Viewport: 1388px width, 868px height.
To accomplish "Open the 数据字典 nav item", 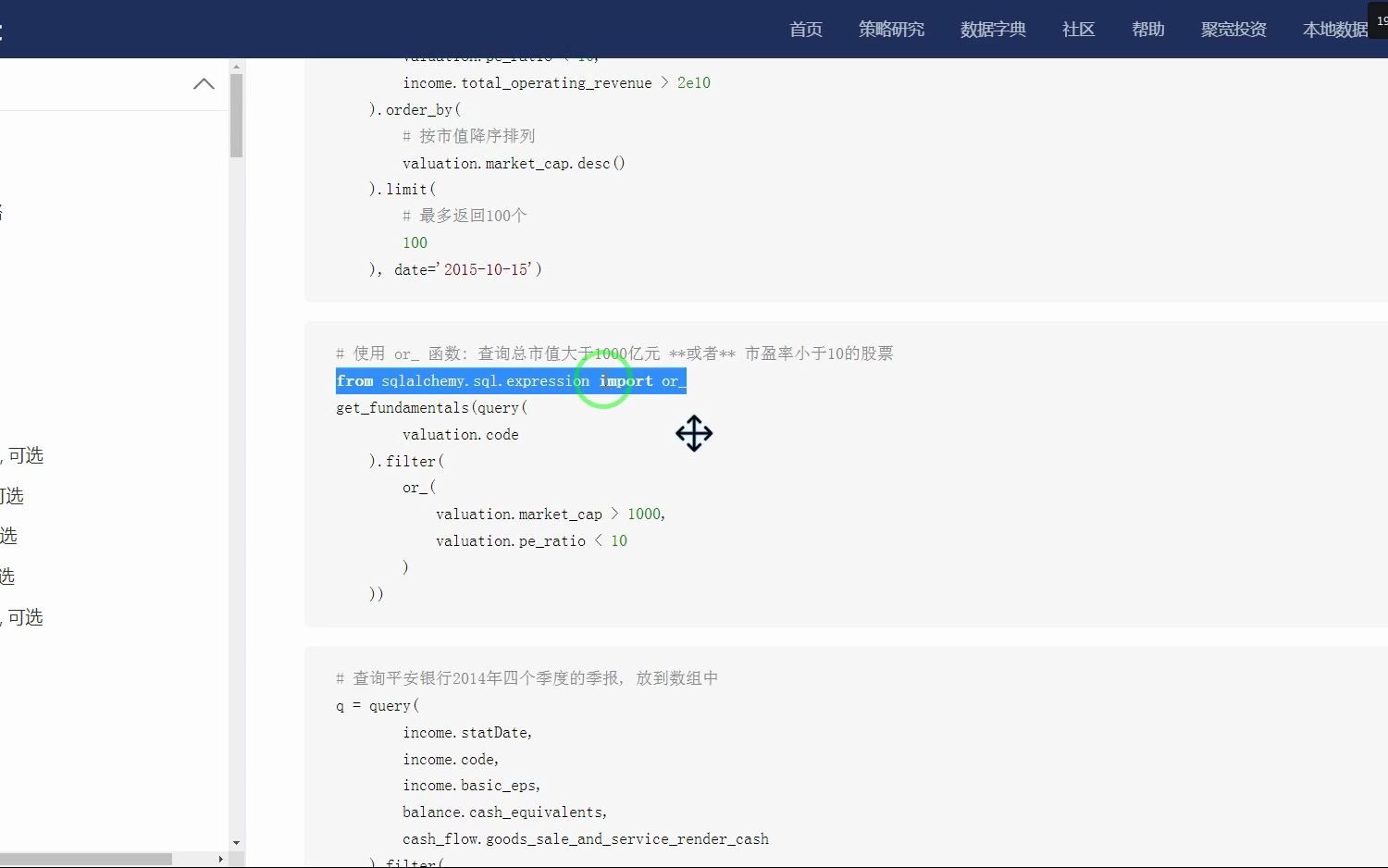I will tap(993, 30).
